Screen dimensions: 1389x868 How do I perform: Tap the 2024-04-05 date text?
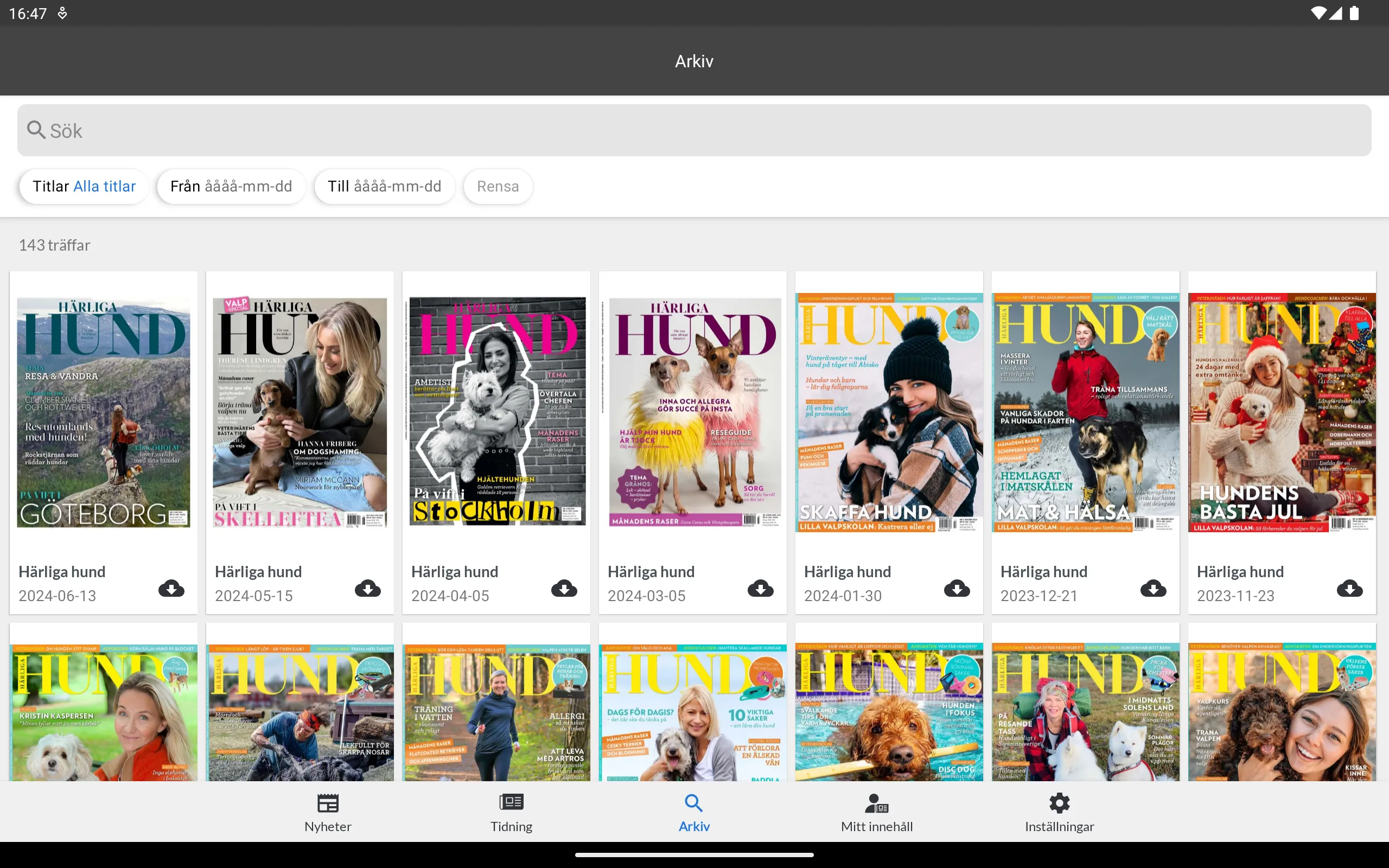click(x=450, y=596)
